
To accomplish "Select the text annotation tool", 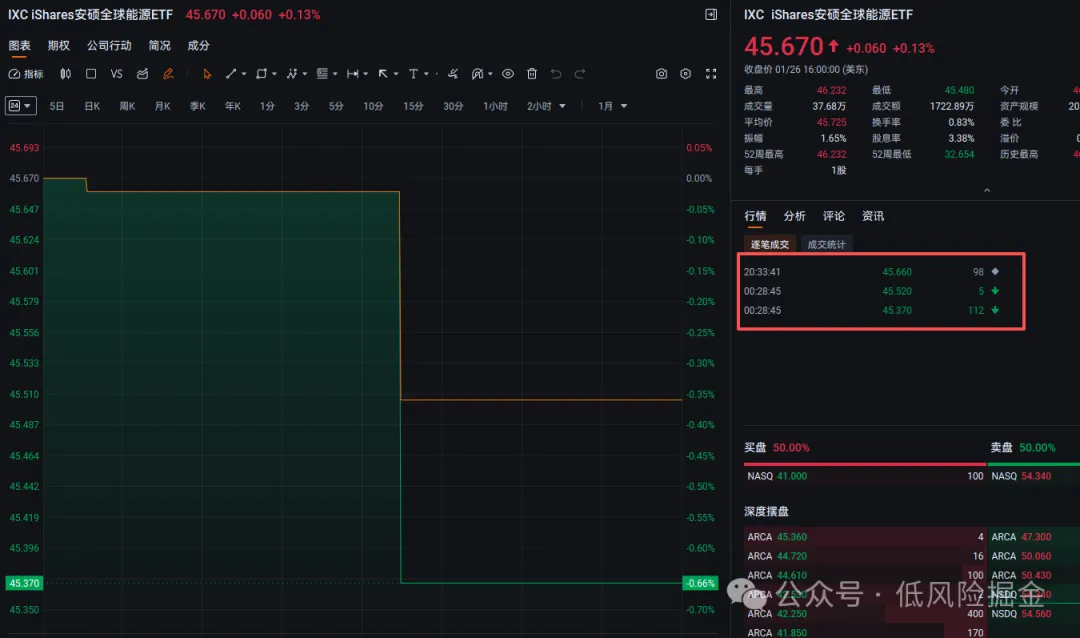I will tap(413, 74).
